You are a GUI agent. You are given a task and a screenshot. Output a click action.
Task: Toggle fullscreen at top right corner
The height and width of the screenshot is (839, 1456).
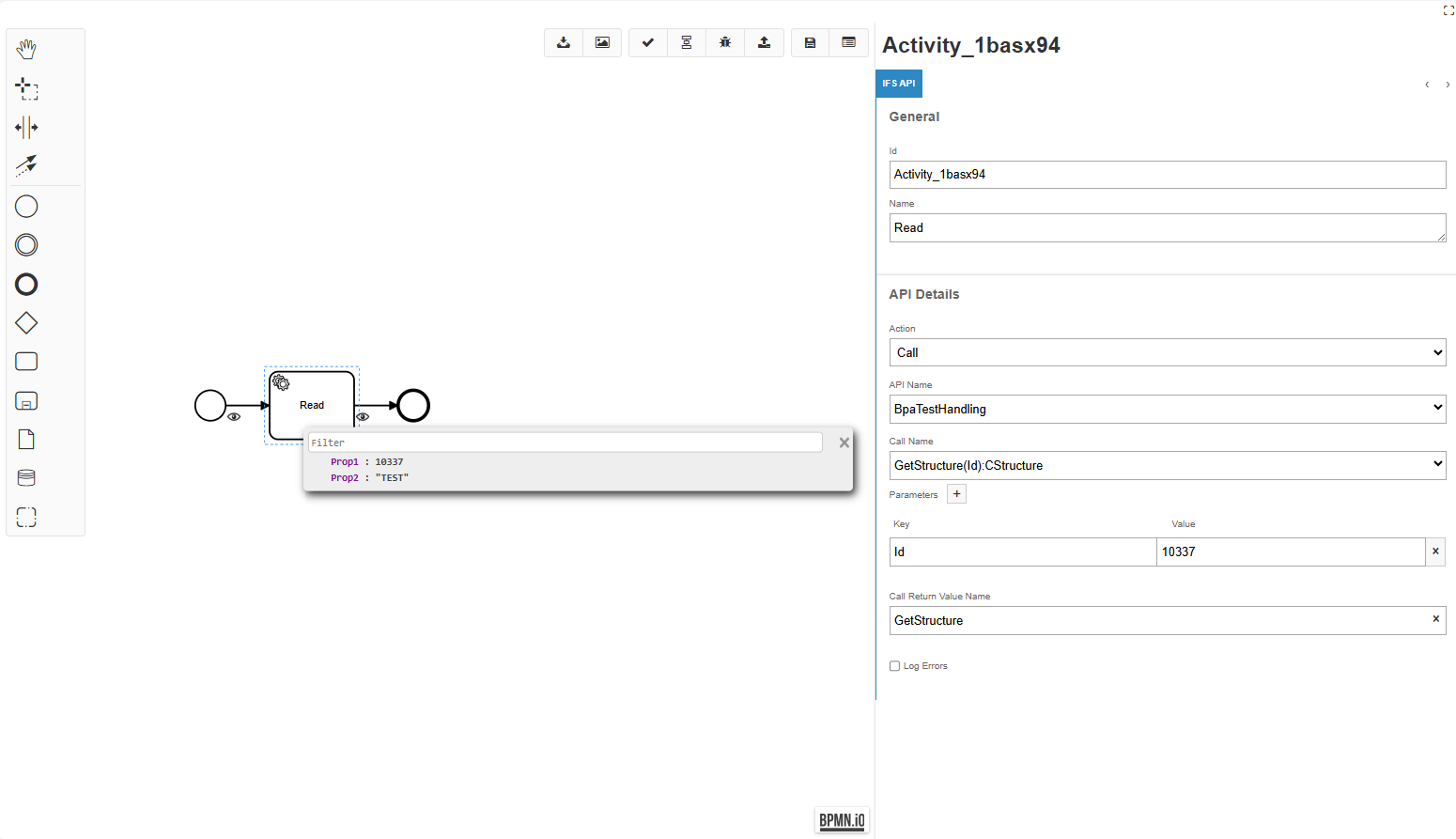1448,10
